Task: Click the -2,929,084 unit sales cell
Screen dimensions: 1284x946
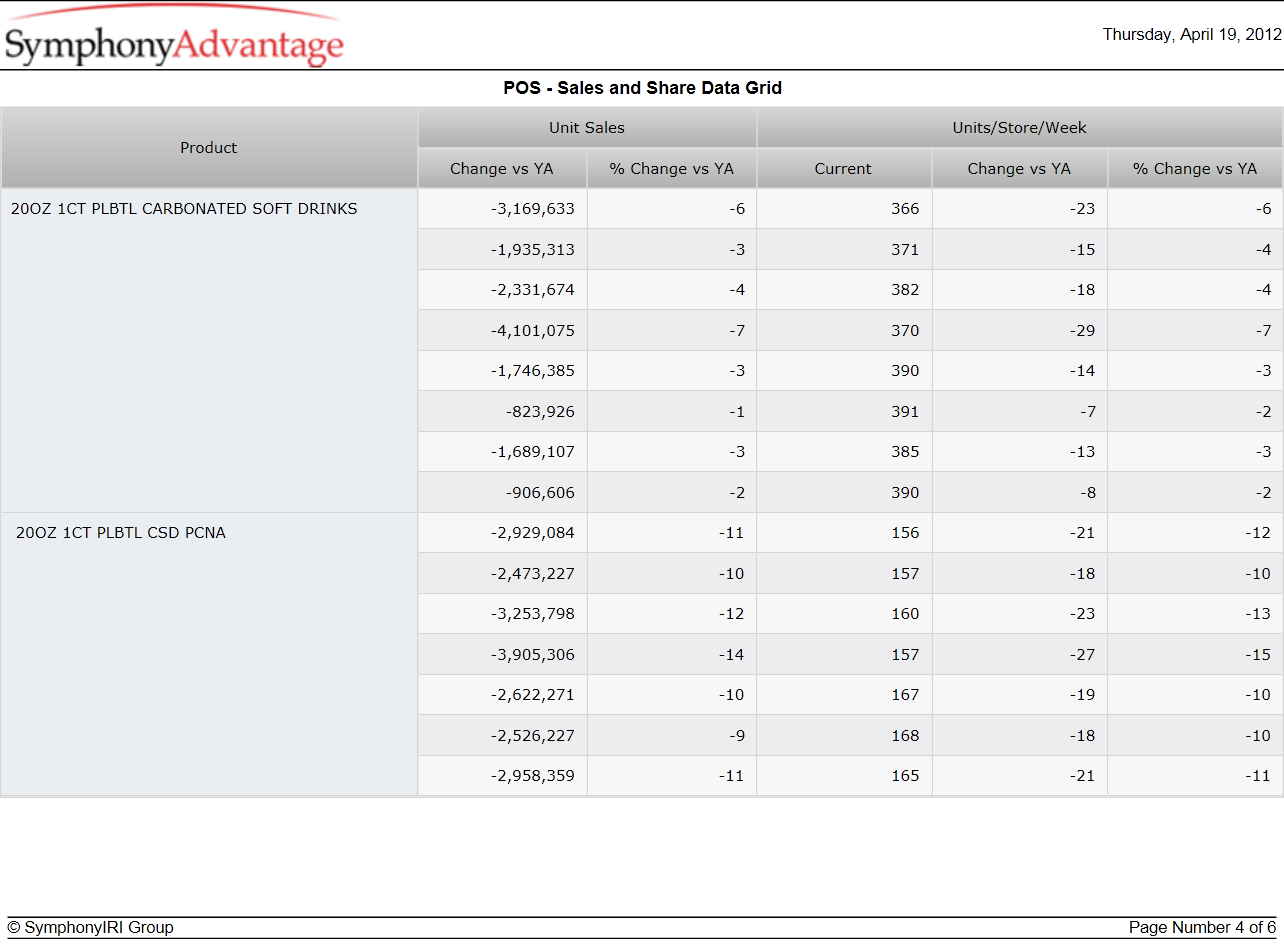Action: (x=502, y=533)
